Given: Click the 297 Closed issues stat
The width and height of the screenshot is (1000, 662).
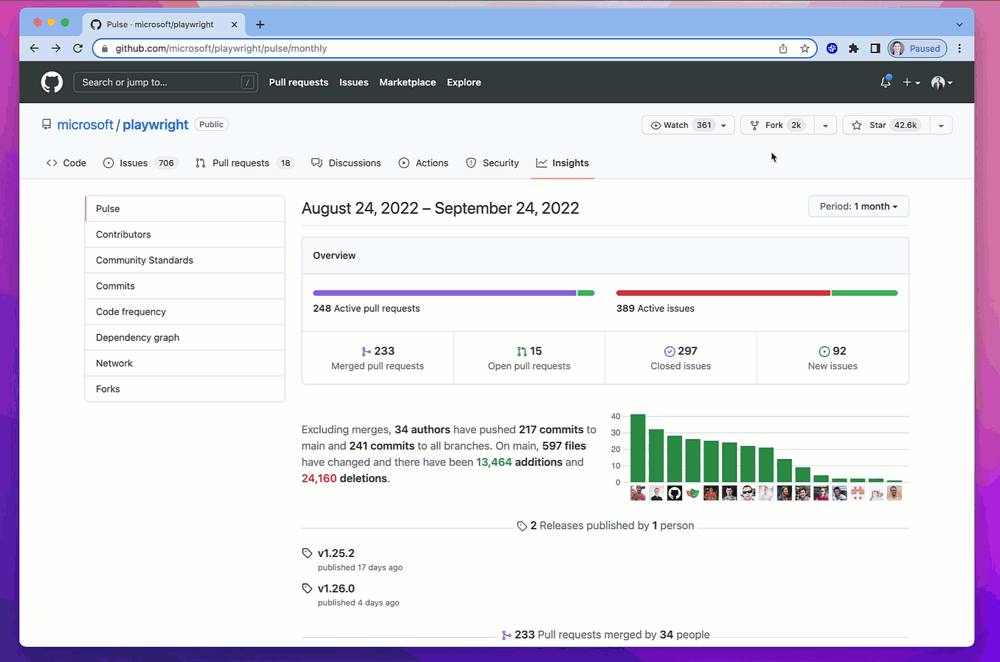Looking at the screenshot, I should pos(680,358).
